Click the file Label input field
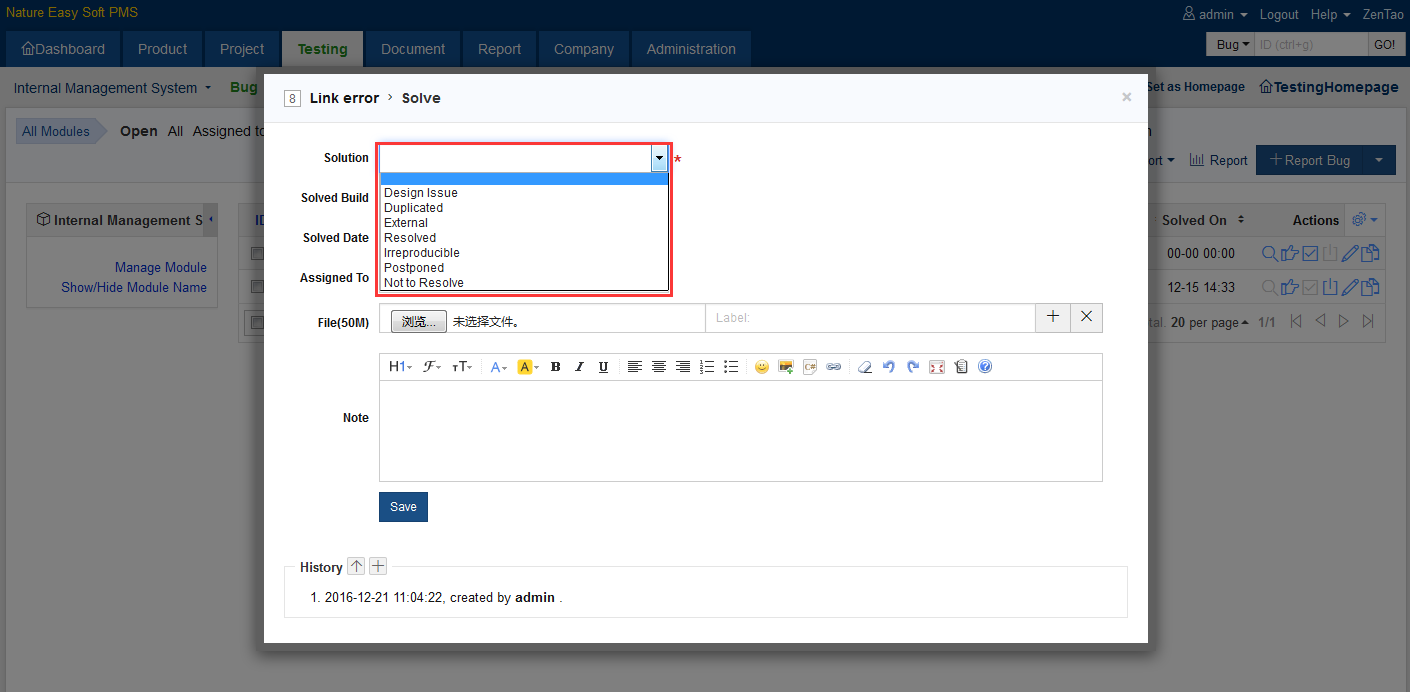The width and height of the screenshot is (1410, 692). 870,318
